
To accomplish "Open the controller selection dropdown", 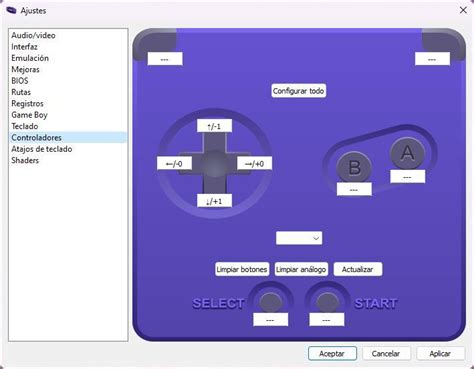I will [x=299, y=238].
